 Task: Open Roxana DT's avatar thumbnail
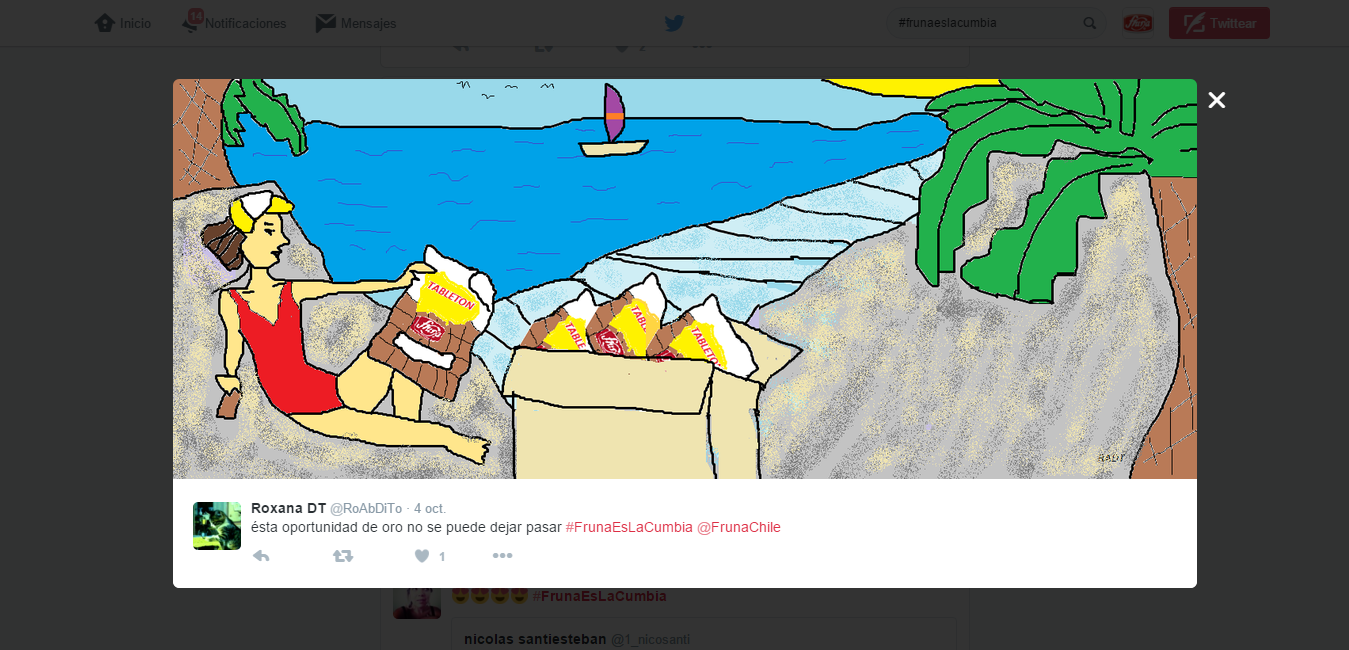click(217, 526)
